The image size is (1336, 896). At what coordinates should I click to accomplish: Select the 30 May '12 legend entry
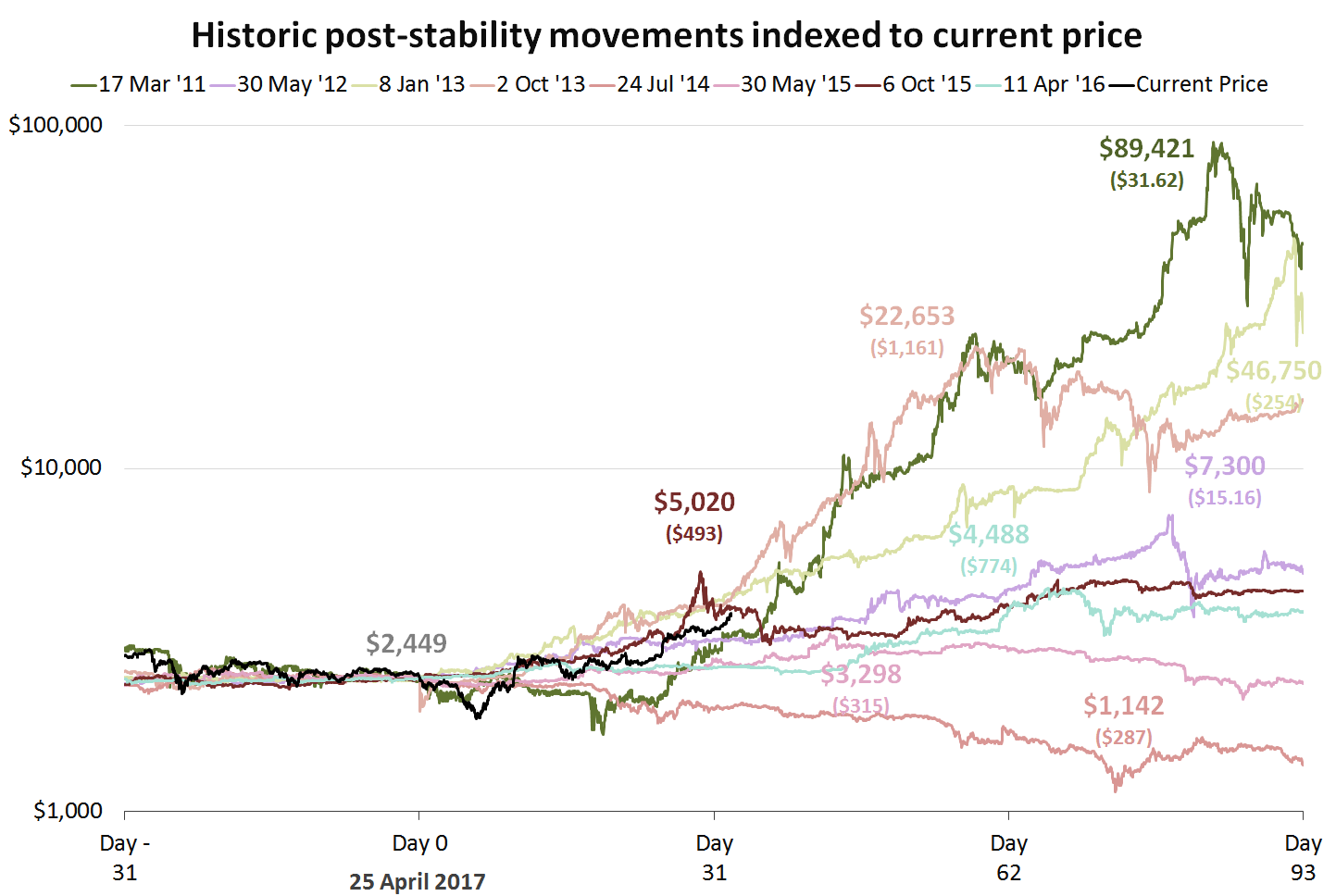[x=279, y=84]
